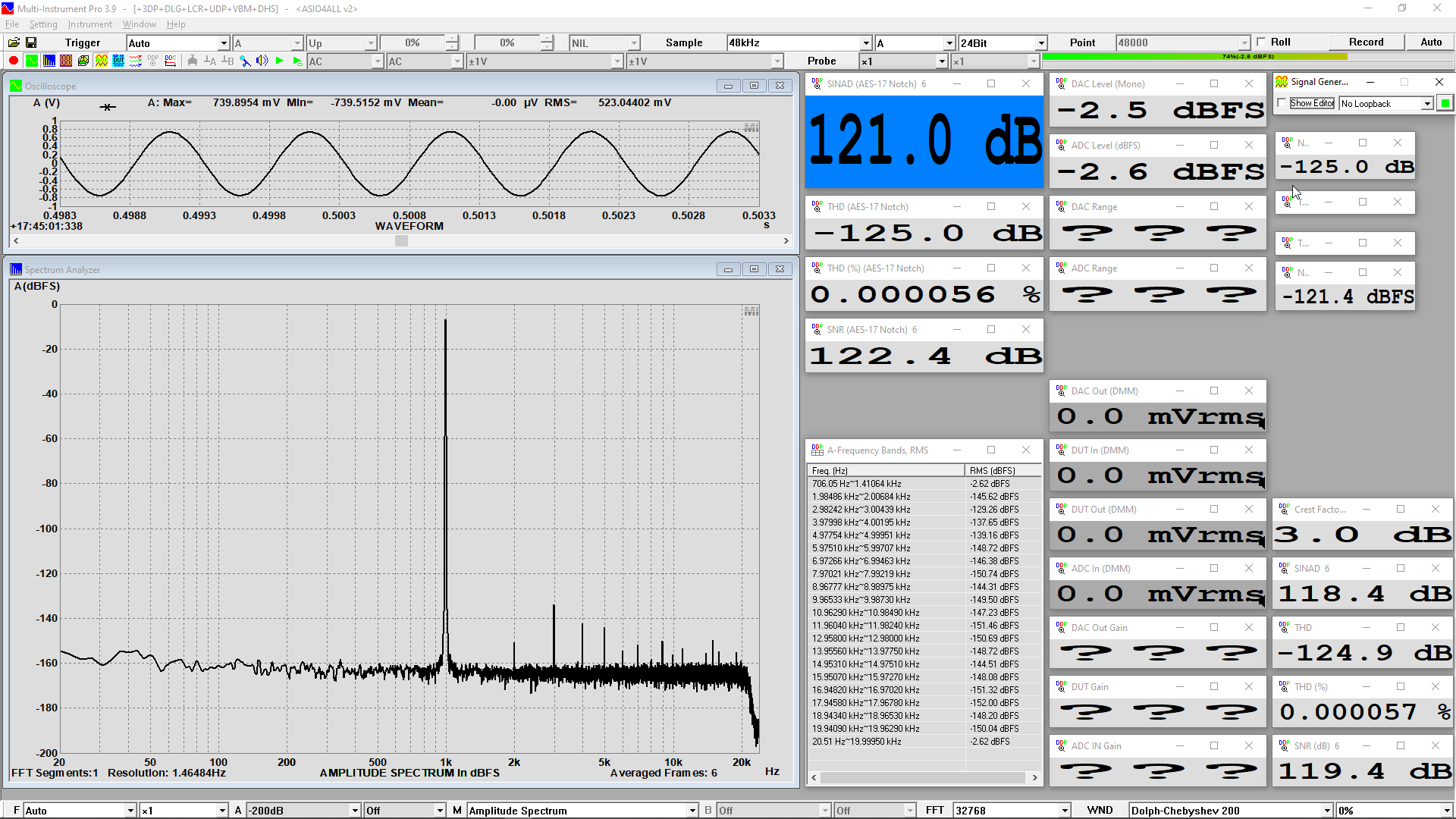Check the Show Editor checkbox
Screen dimensions: 1456x819
pyautogui.click(x=1282, y=103)
